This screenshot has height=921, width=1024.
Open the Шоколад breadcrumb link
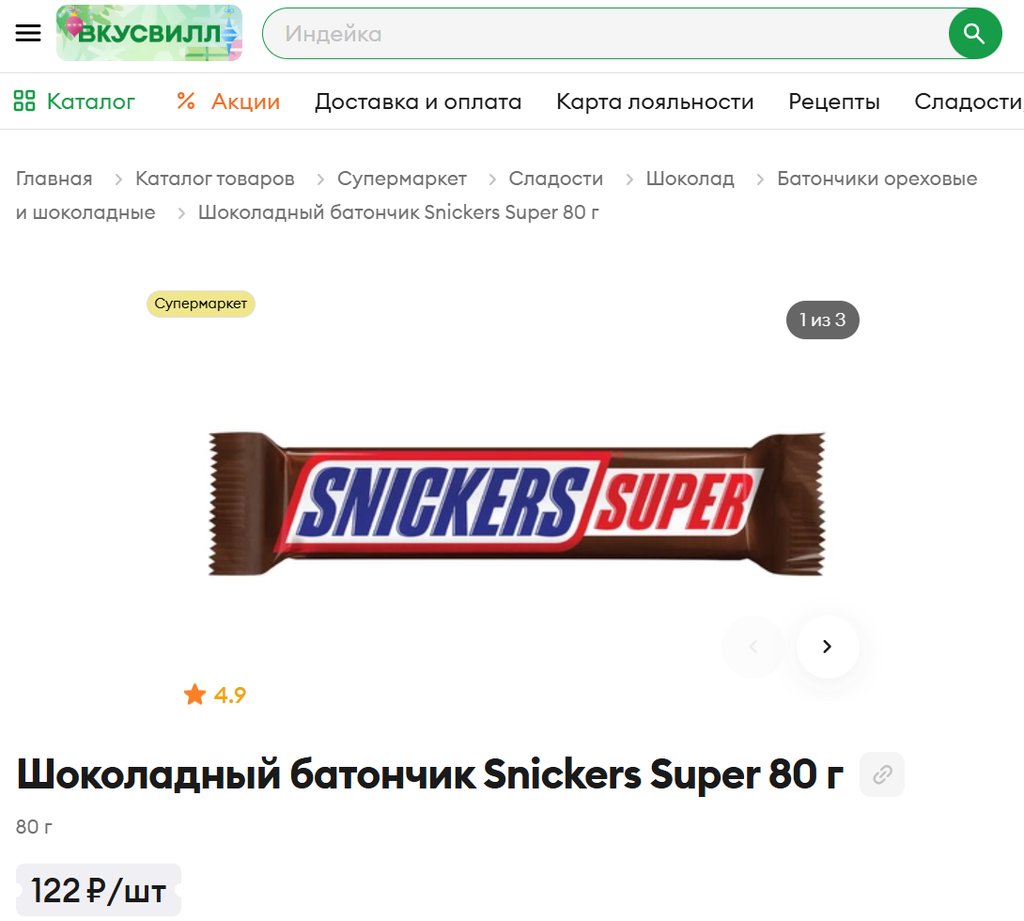pyautogui.click(x=690, y=178)
